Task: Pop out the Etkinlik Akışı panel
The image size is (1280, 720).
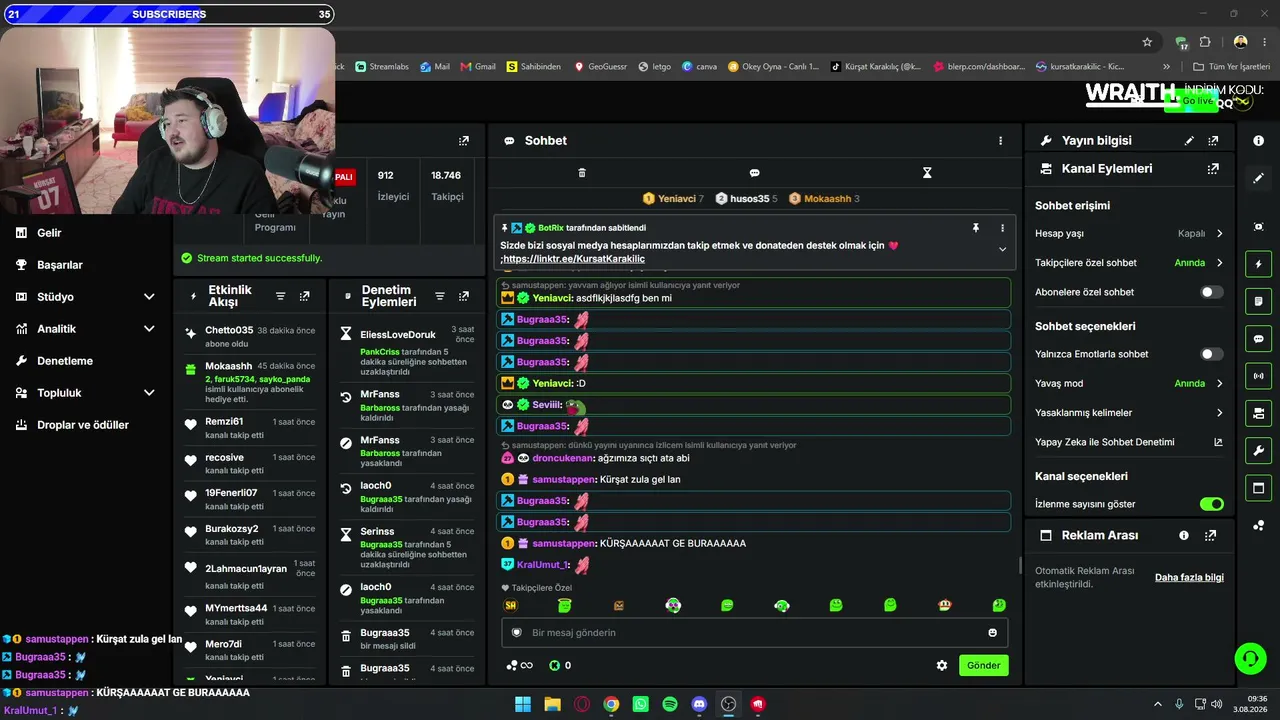Action: 304,296
